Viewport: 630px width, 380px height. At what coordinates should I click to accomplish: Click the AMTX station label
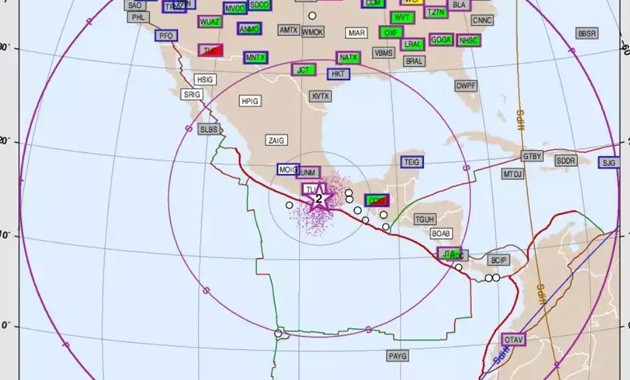[288, 30]
